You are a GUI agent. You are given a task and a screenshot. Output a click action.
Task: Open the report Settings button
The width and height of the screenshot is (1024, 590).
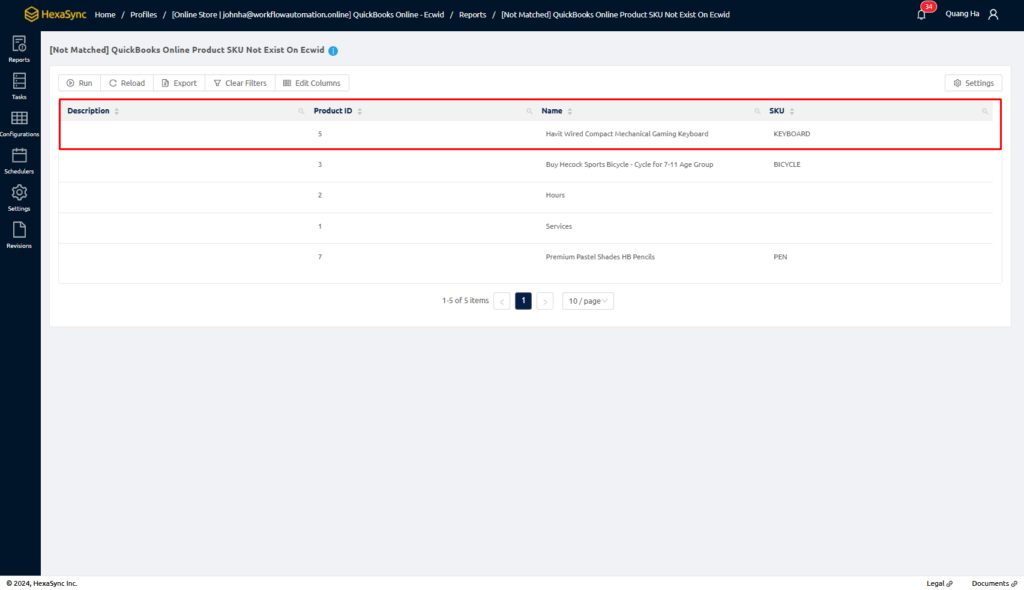(x=973, y=83)
